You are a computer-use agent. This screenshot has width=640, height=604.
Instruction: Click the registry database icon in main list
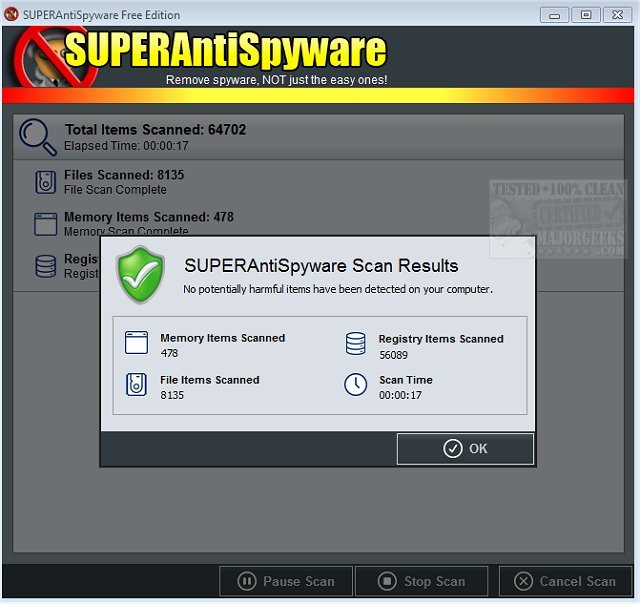click(45, 266)
